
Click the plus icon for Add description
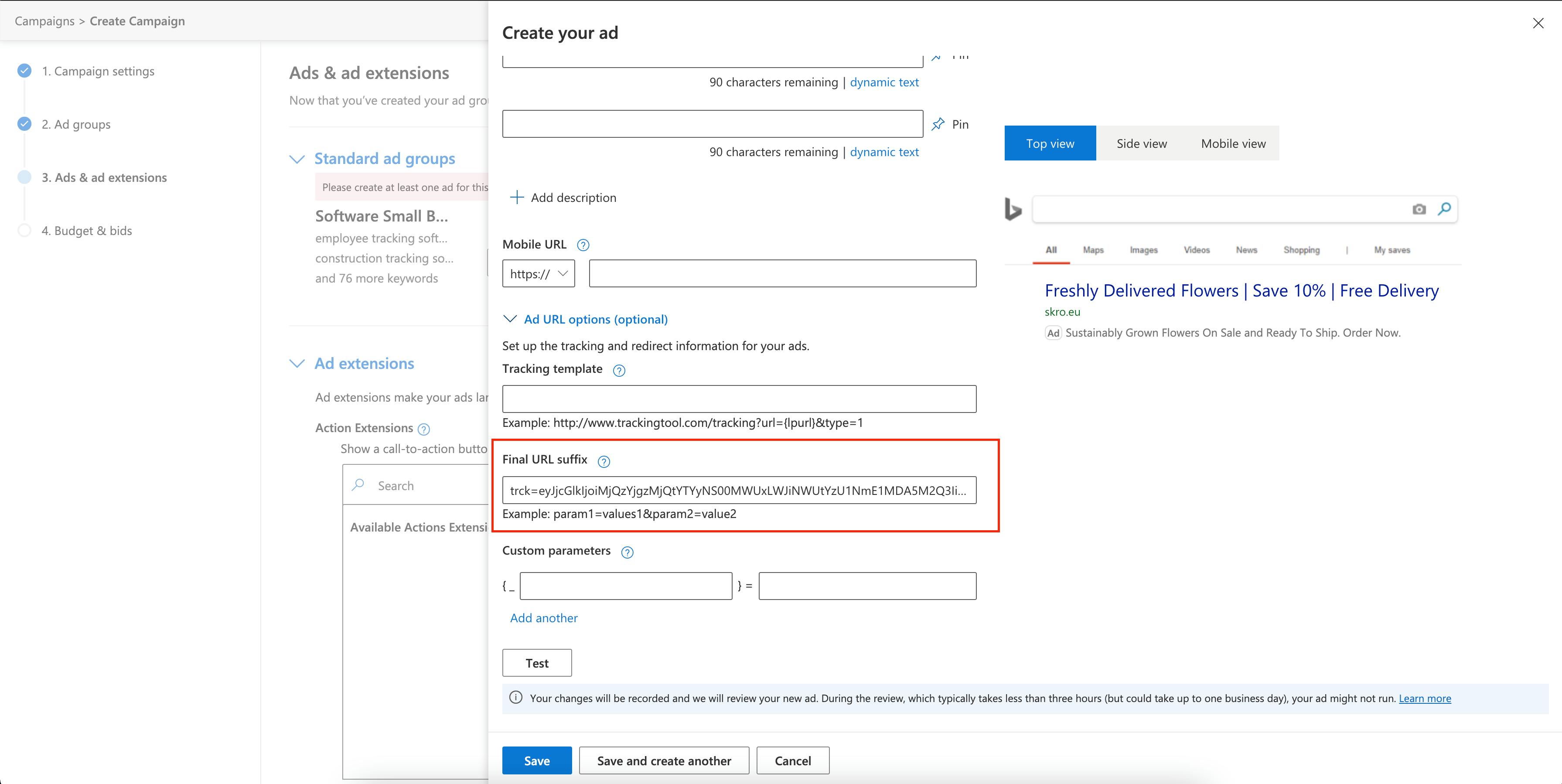coord(517,197)
